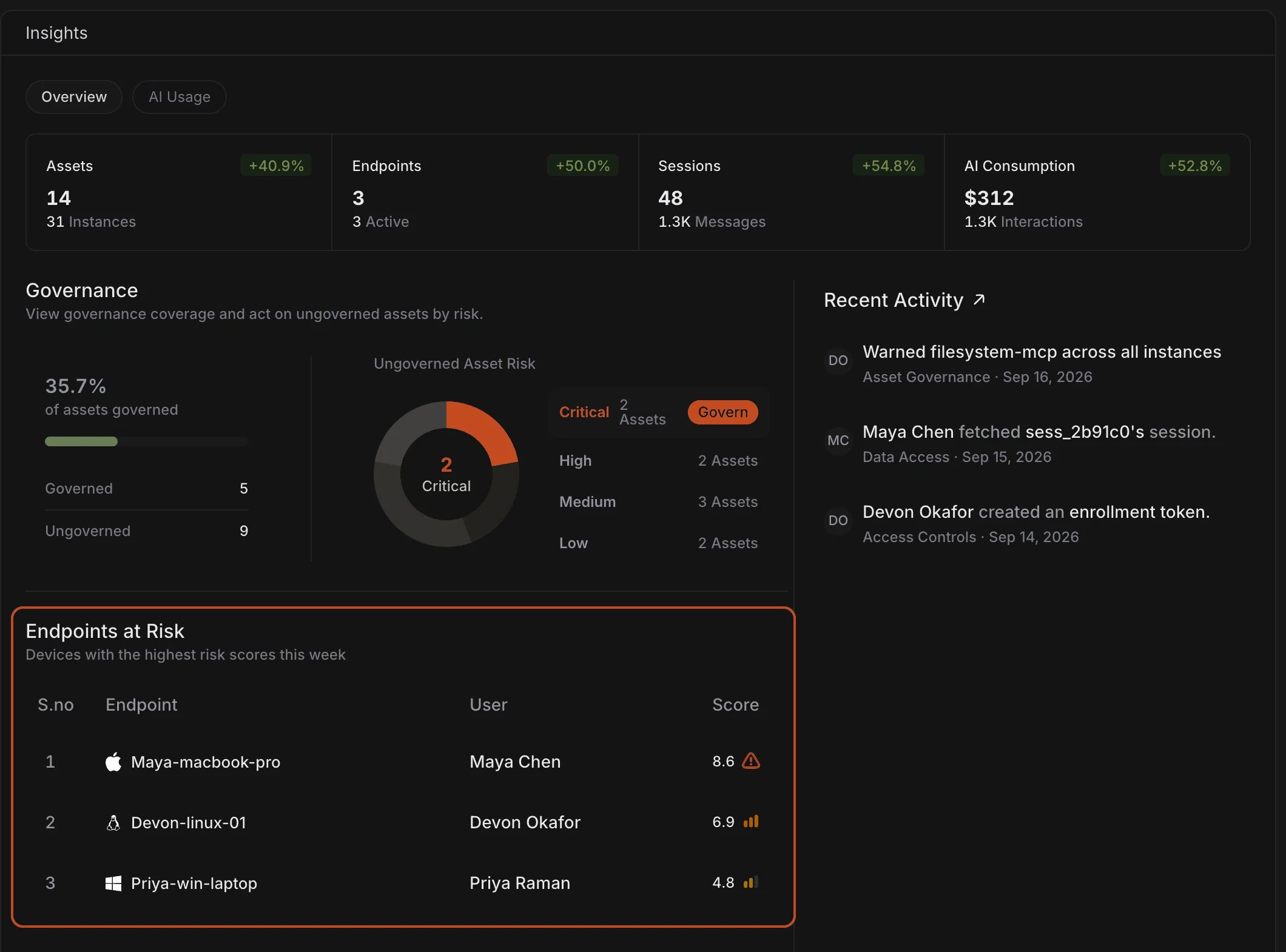Click the MC avatar beside Maya Chen activity
This screenshot has width=1286, height=952.
838,440
